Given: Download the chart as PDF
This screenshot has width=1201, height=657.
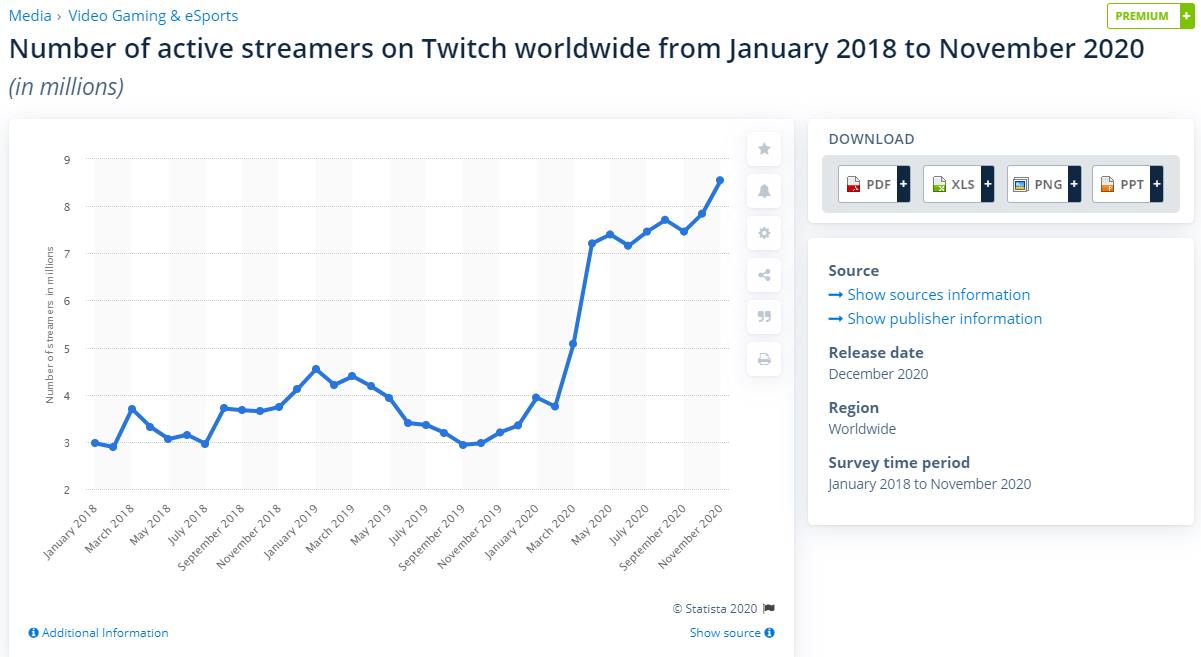Looking at the screenshot, I should point(874,184).
